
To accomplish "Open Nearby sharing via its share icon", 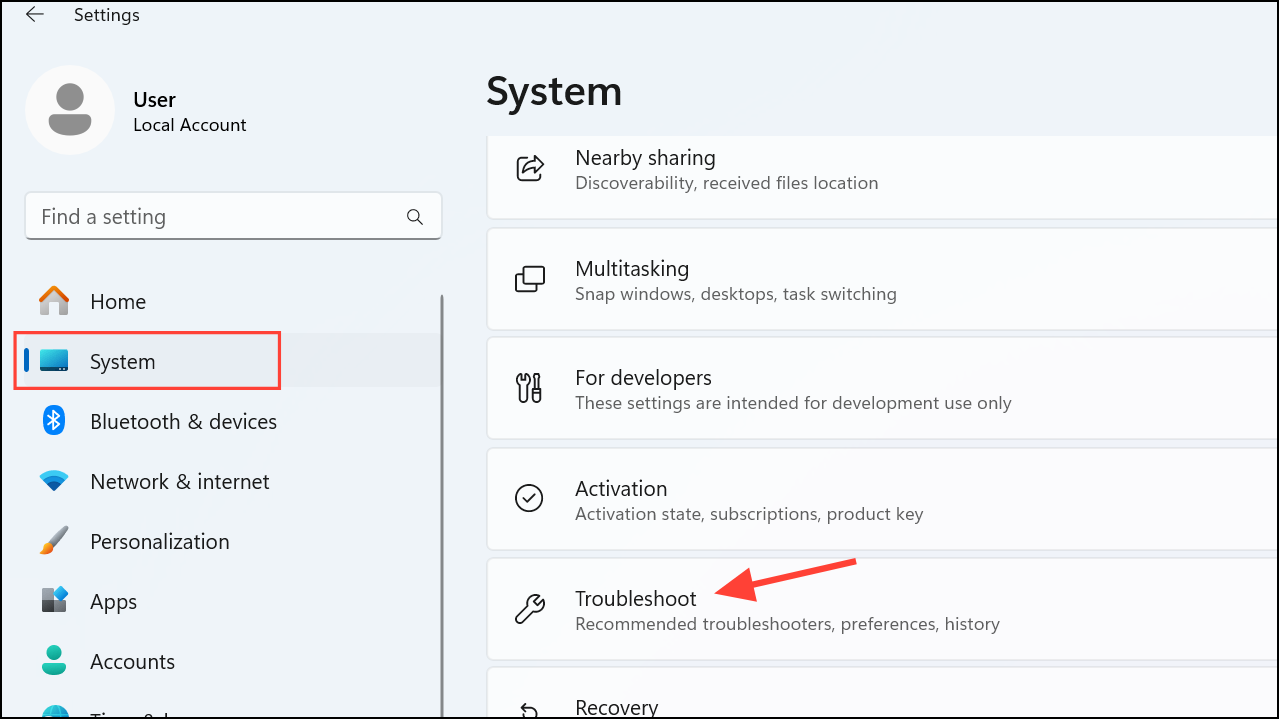I will pyautogui.click(x=529, y=167).
